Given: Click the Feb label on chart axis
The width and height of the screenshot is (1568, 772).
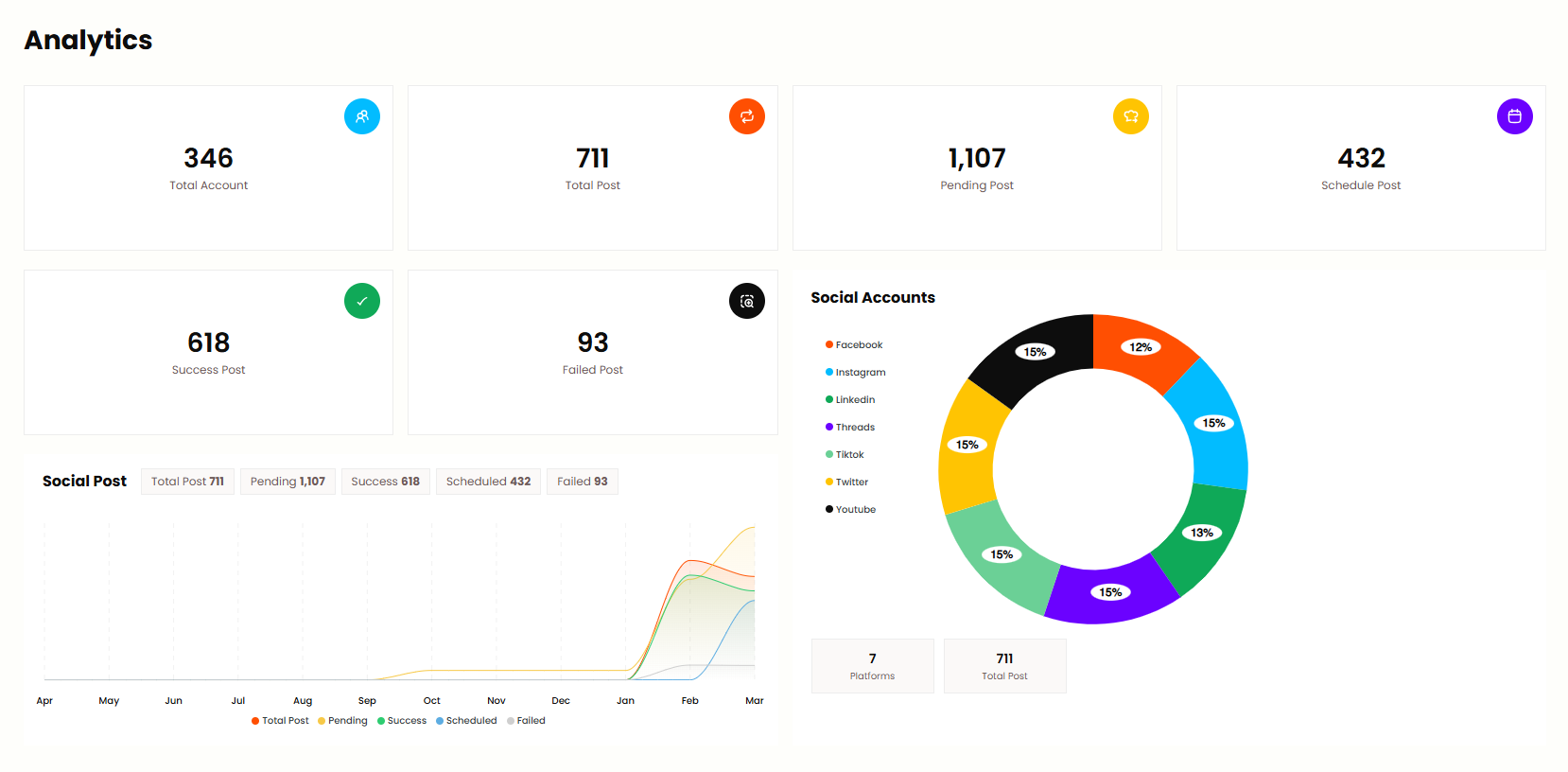Looking at the screenshot, I should (690, 701).
